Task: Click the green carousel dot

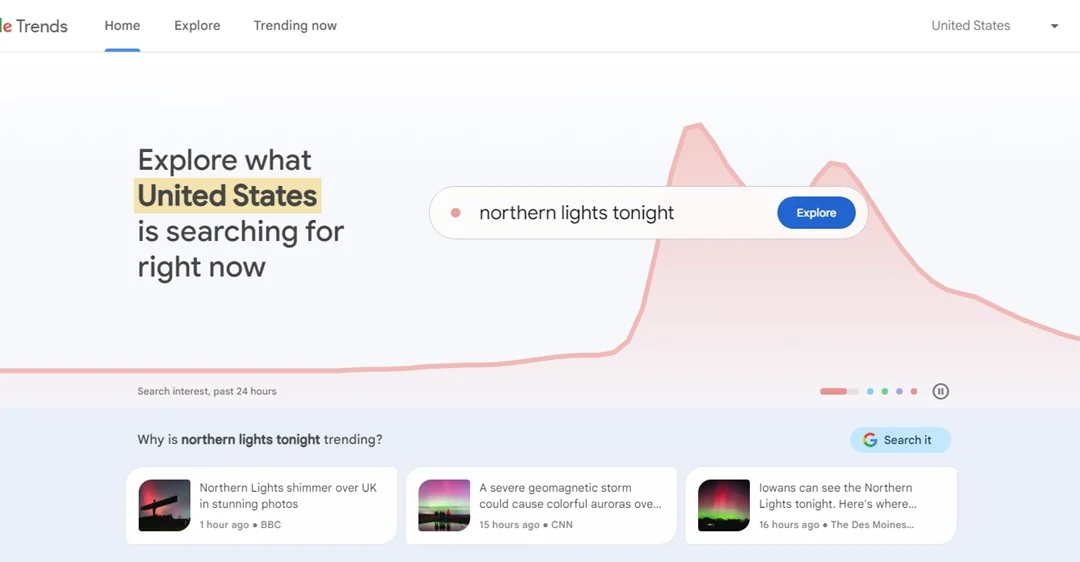Action: click(x=885, y=392)
